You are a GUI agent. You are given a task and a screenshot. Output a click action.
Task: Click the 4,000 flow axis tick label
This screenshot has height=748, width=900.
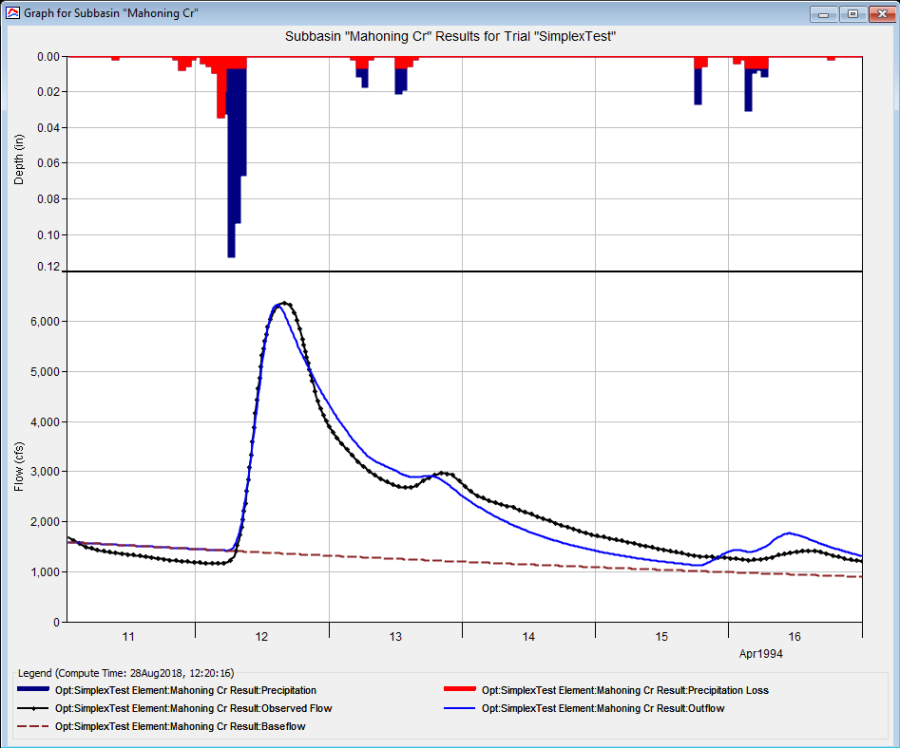(45, 422)
